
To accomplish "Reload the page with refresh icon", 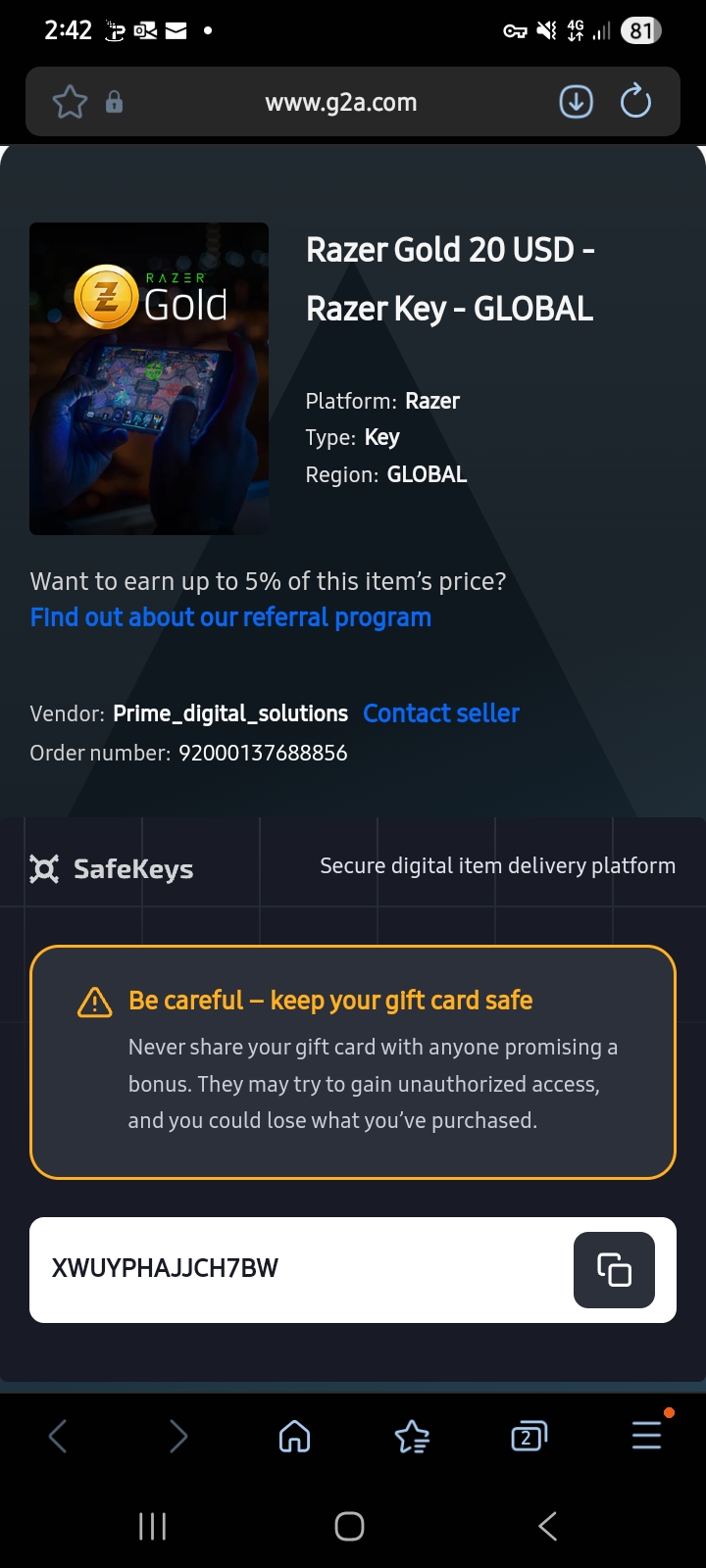I will (x=635, y=101).
